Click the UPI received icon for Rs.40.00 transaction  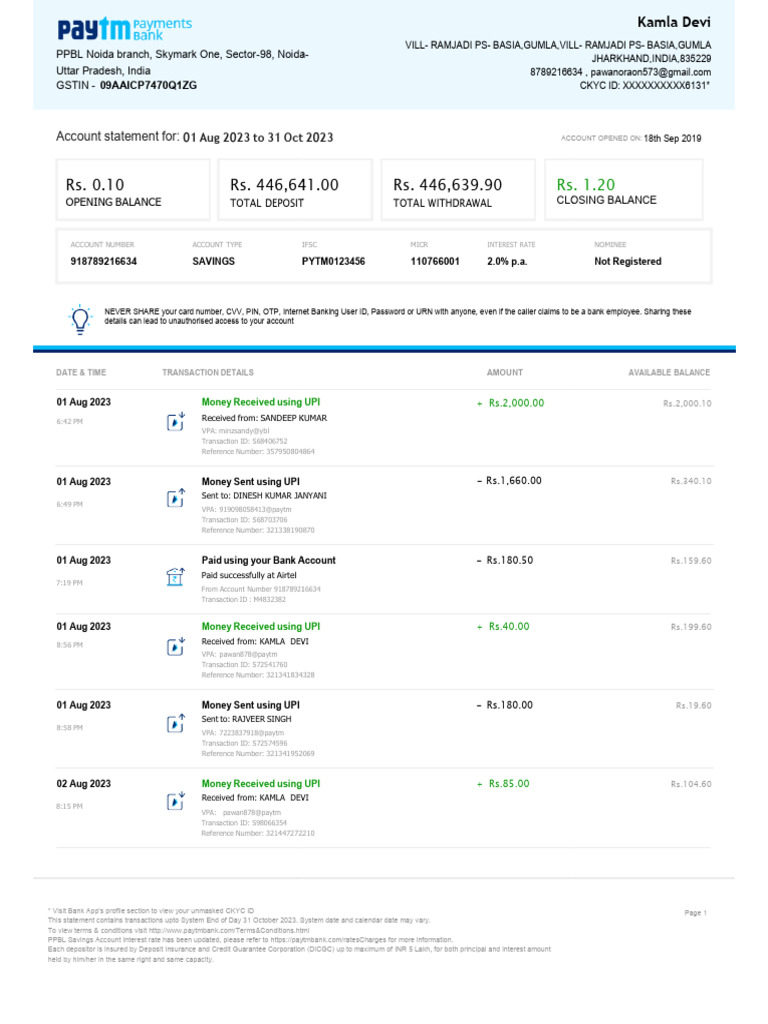175,645
